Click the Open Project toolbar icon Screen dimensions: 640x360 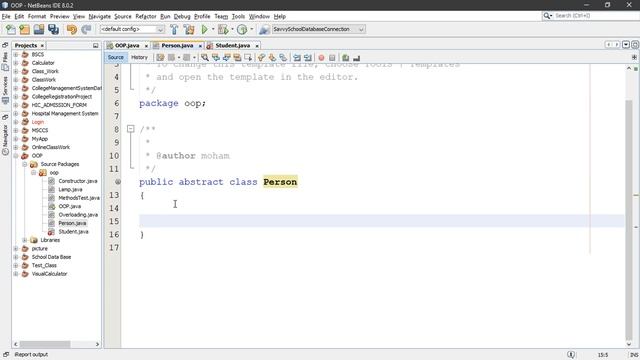(39, 29)
